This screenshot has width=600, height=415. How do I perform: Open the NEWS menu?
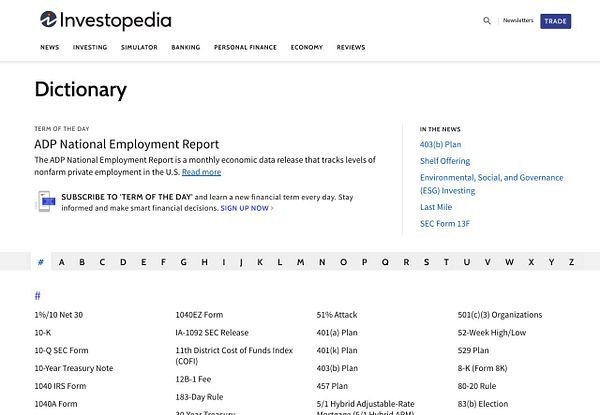[50, 47]
